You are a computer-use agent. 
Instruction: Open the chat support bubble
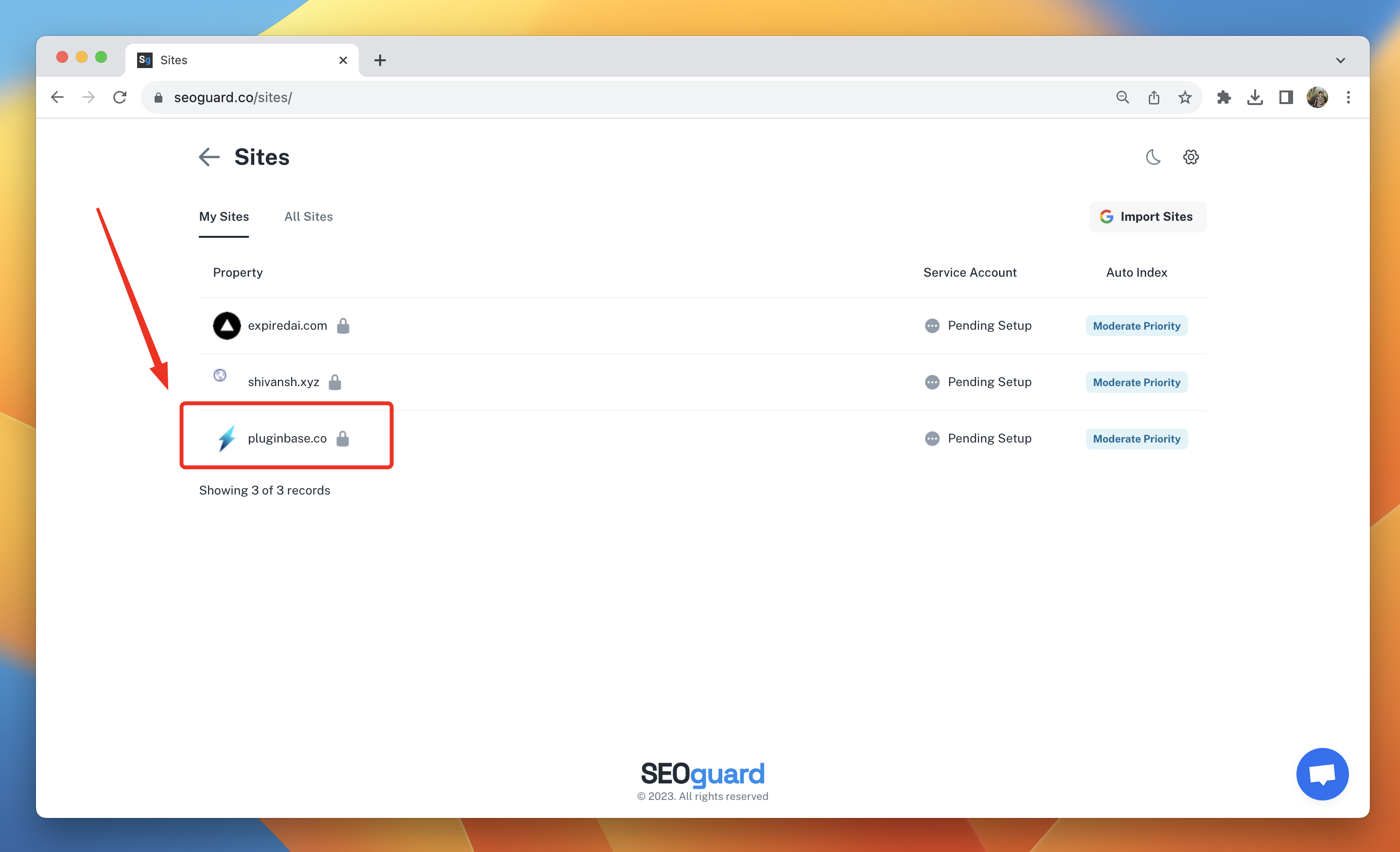click(x=1322, y=774)
